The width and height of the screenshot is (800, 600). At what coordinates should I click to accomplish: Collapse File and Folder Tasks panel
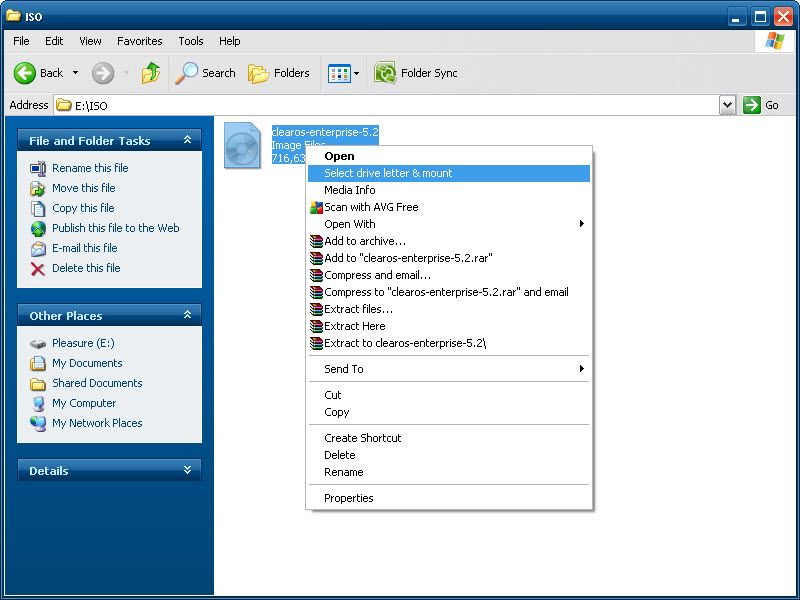(187, 141)
